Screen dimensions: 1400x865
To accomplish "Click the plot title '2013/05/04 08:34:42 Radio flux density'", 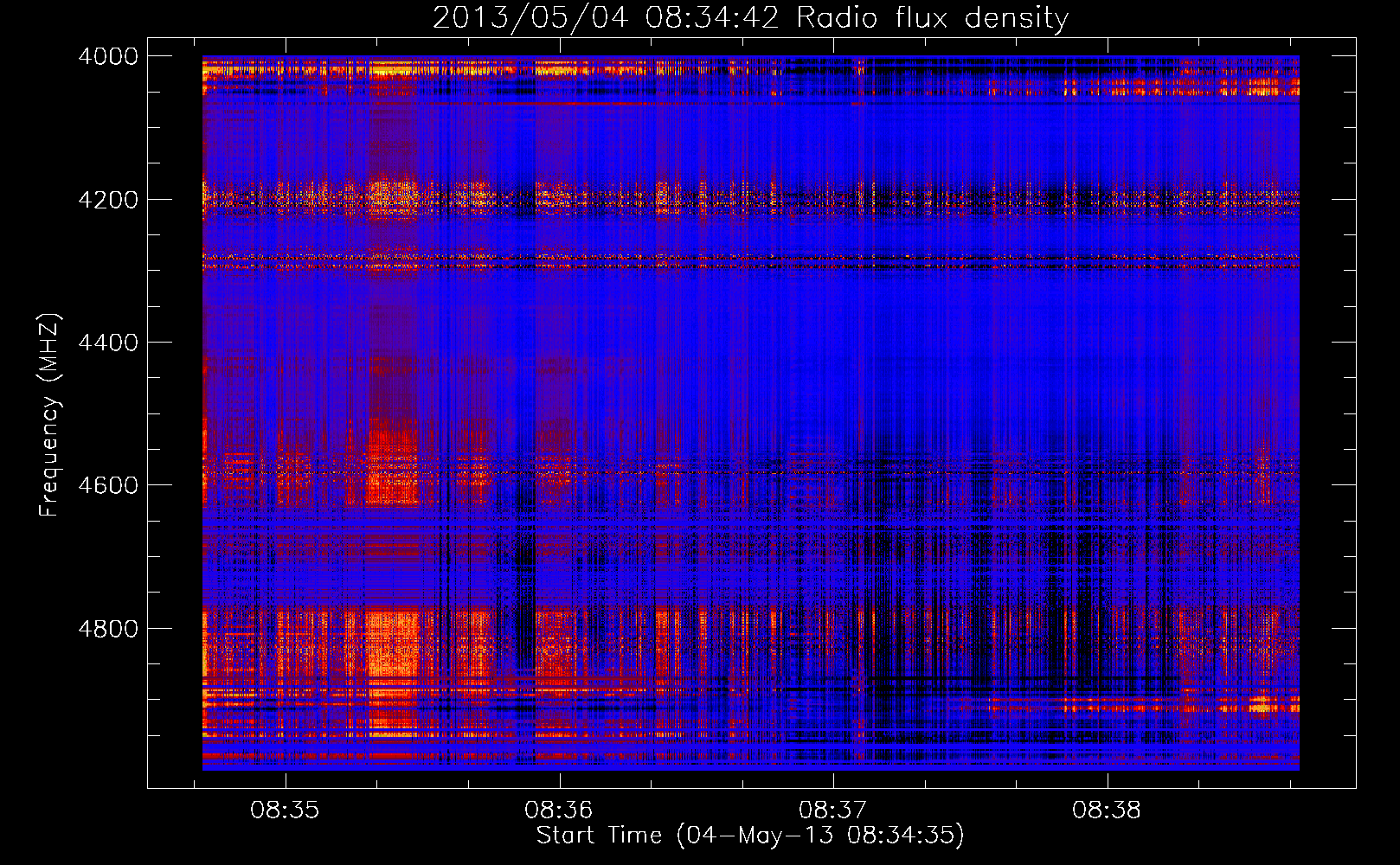I will click(x=750, y=18).
